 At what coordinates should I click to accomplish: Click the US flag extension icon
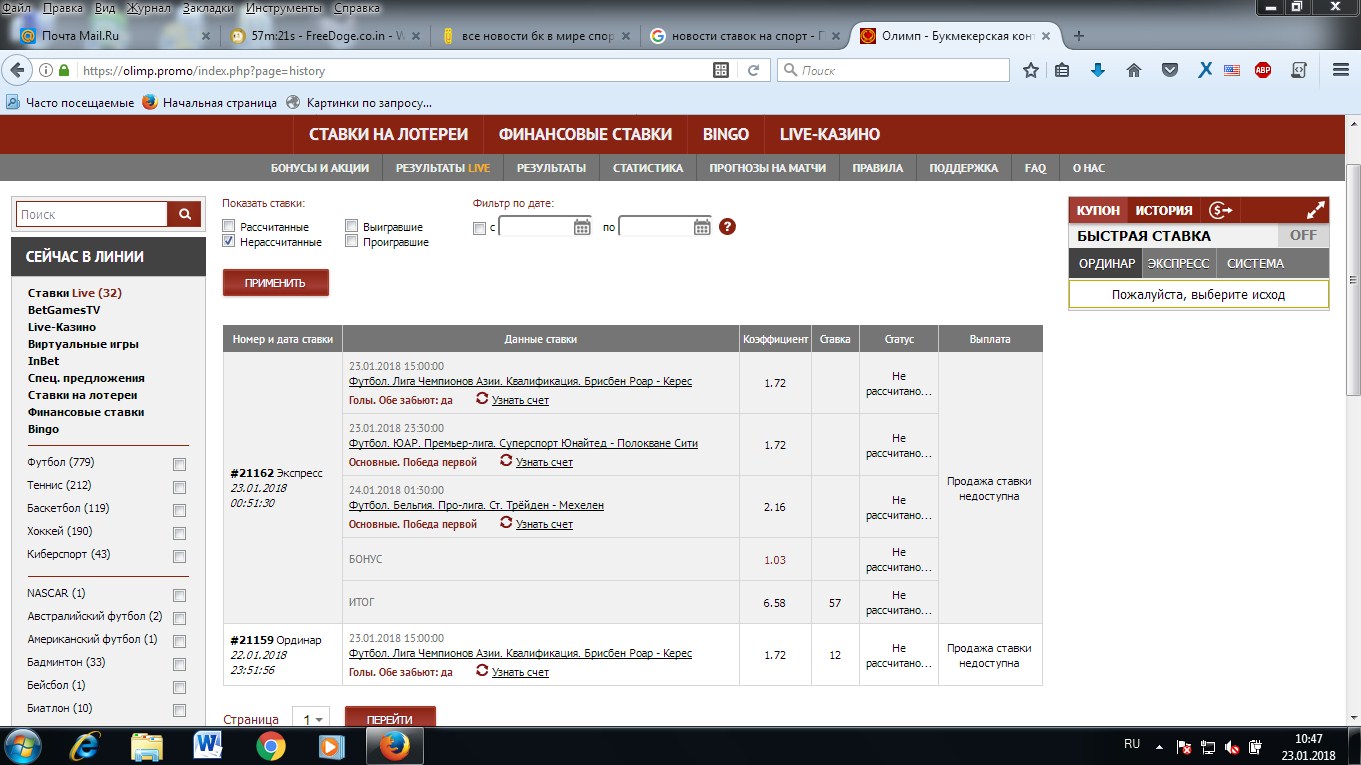(x=1232, y=71)
